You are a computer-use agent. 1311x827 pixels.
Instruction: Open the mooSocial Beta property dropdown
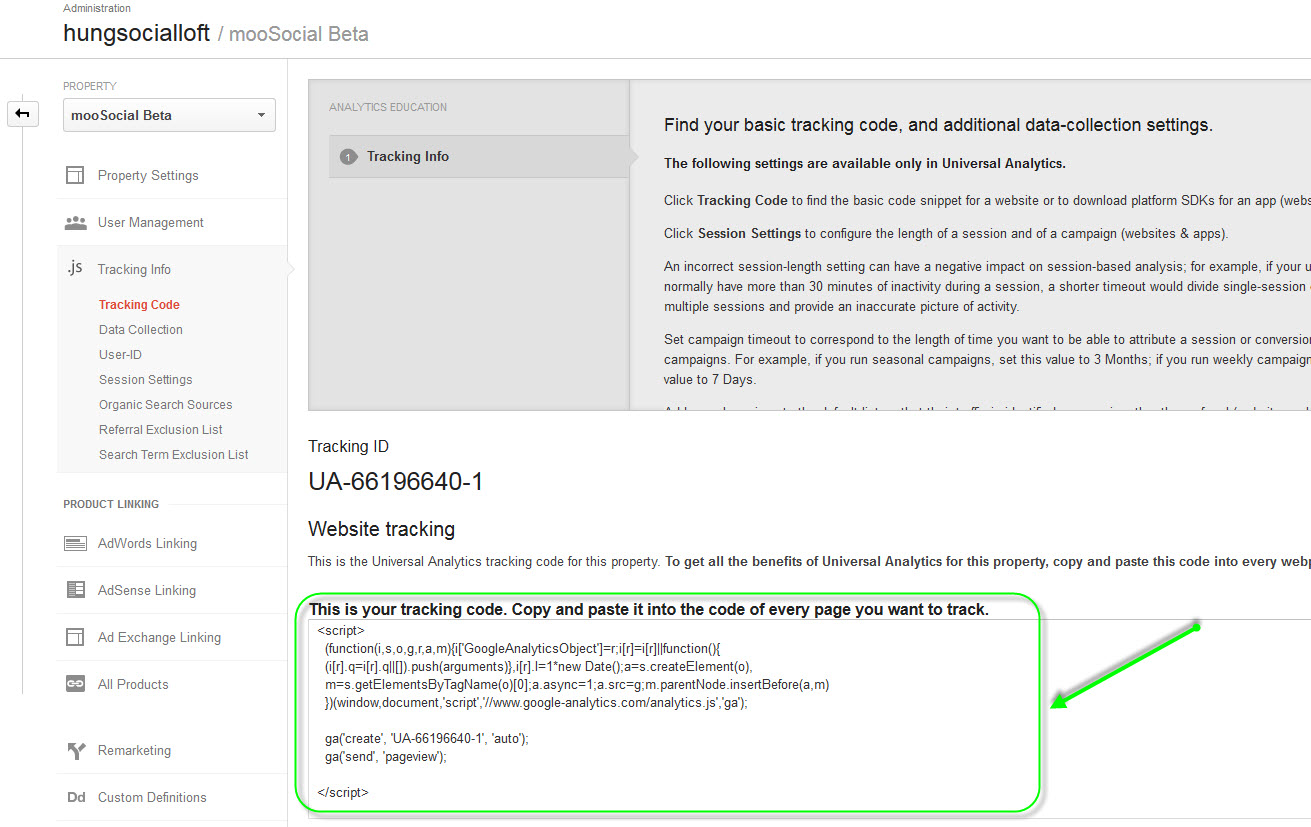[169, 115]
